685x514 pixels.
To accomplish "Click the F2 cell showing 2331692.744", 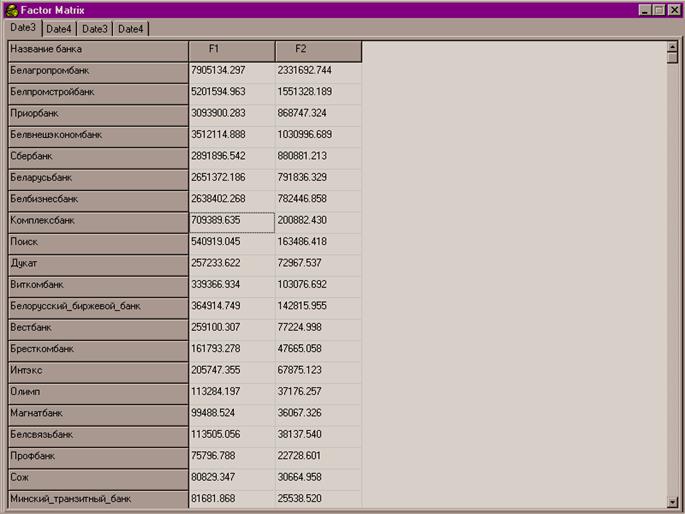I will pos(318,71).
